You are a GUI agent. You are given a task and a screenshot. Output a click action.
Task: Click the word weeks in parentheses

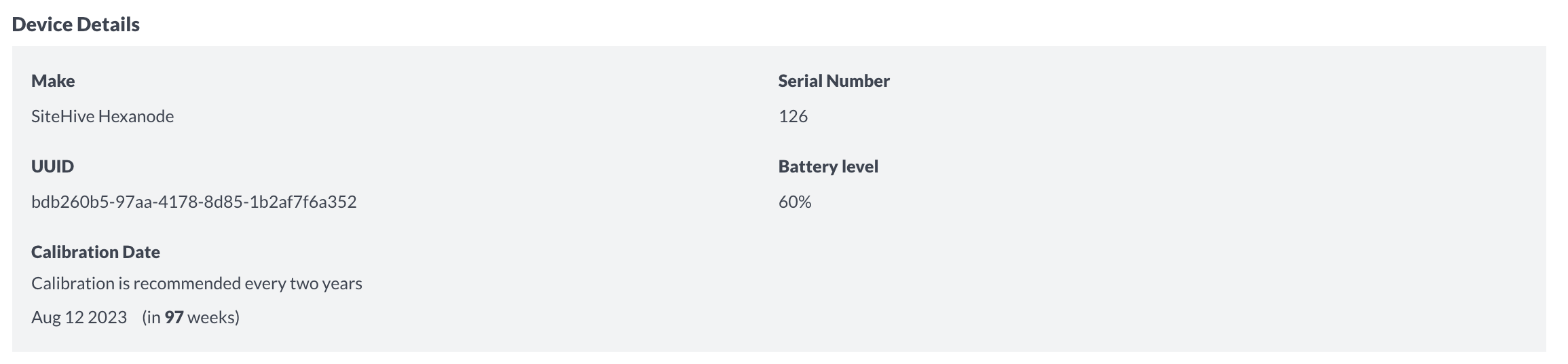(210, 317)
